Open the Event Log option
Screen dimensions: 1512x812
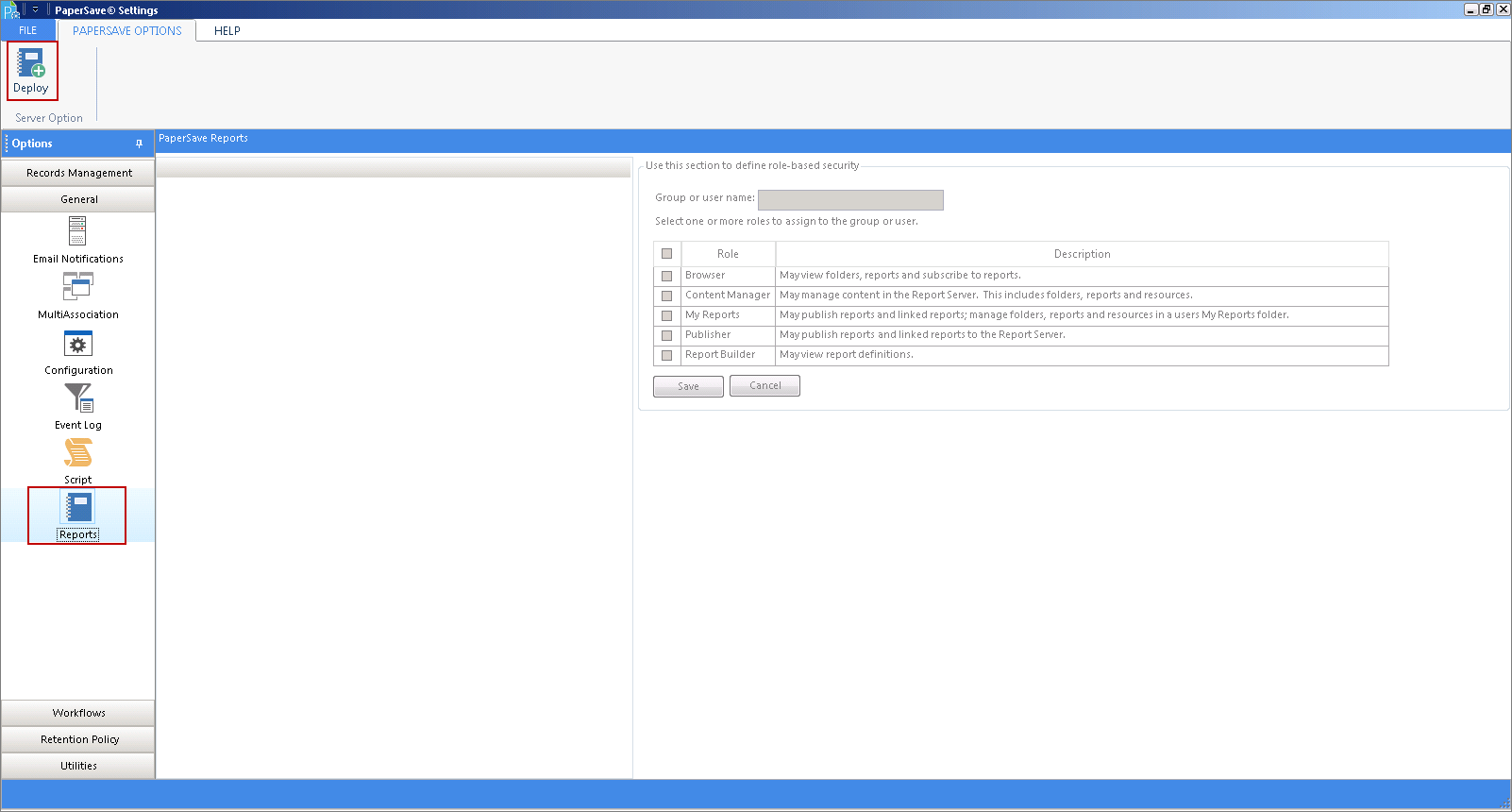click(78, 406)
